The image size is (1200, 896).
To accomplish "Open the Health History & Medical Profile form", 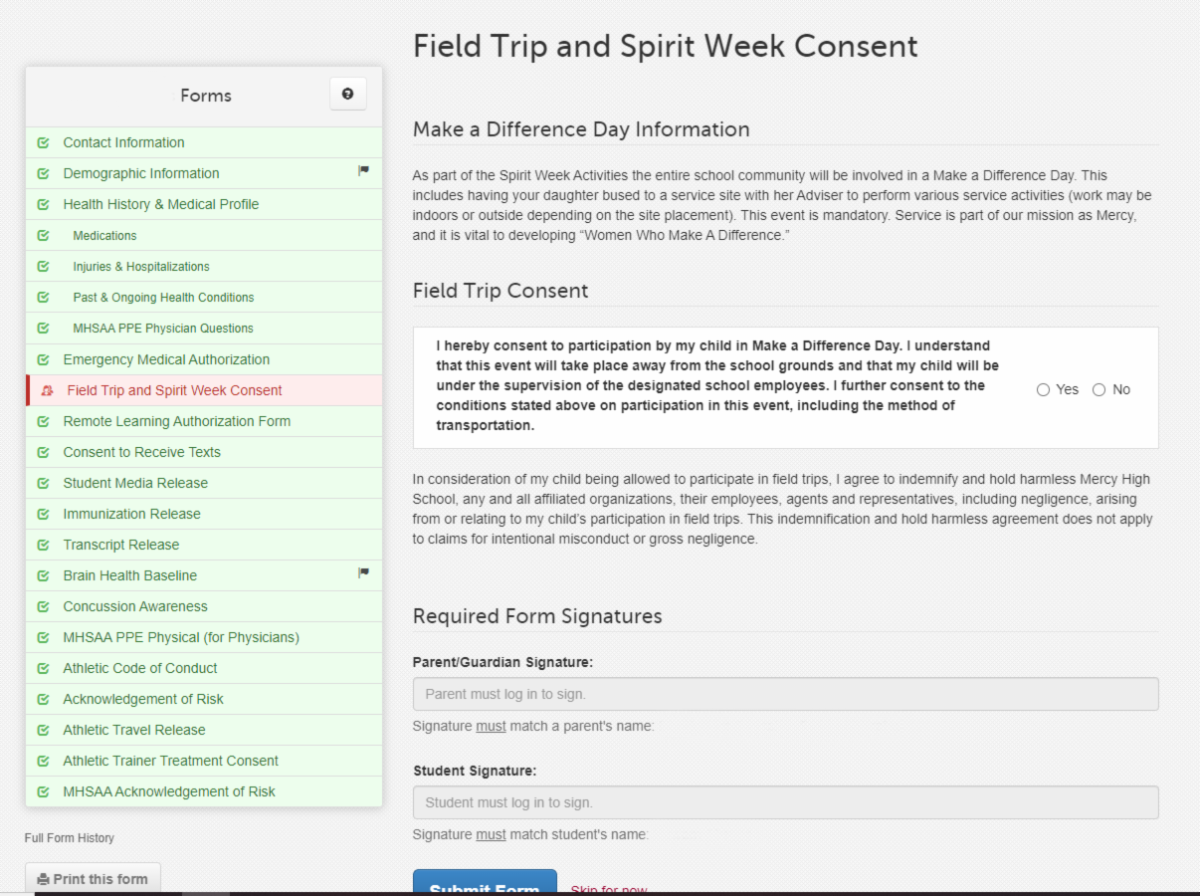I will tap(160, 204).
